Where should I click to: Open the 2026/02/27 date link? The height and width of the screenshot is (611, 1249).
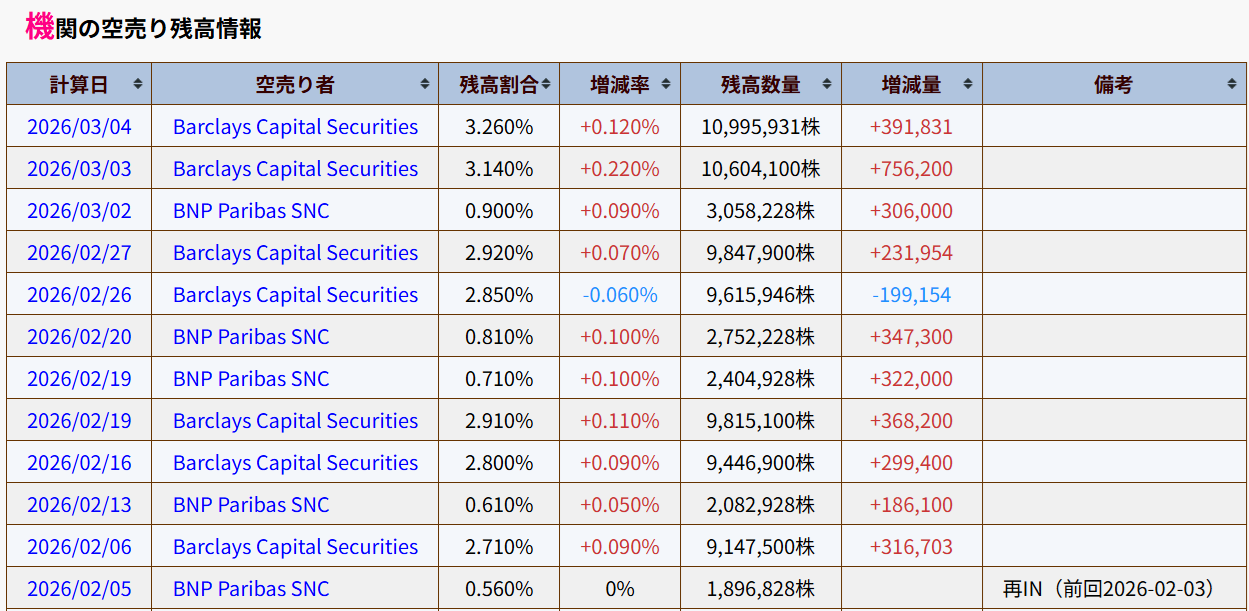[x=79, y=253]
